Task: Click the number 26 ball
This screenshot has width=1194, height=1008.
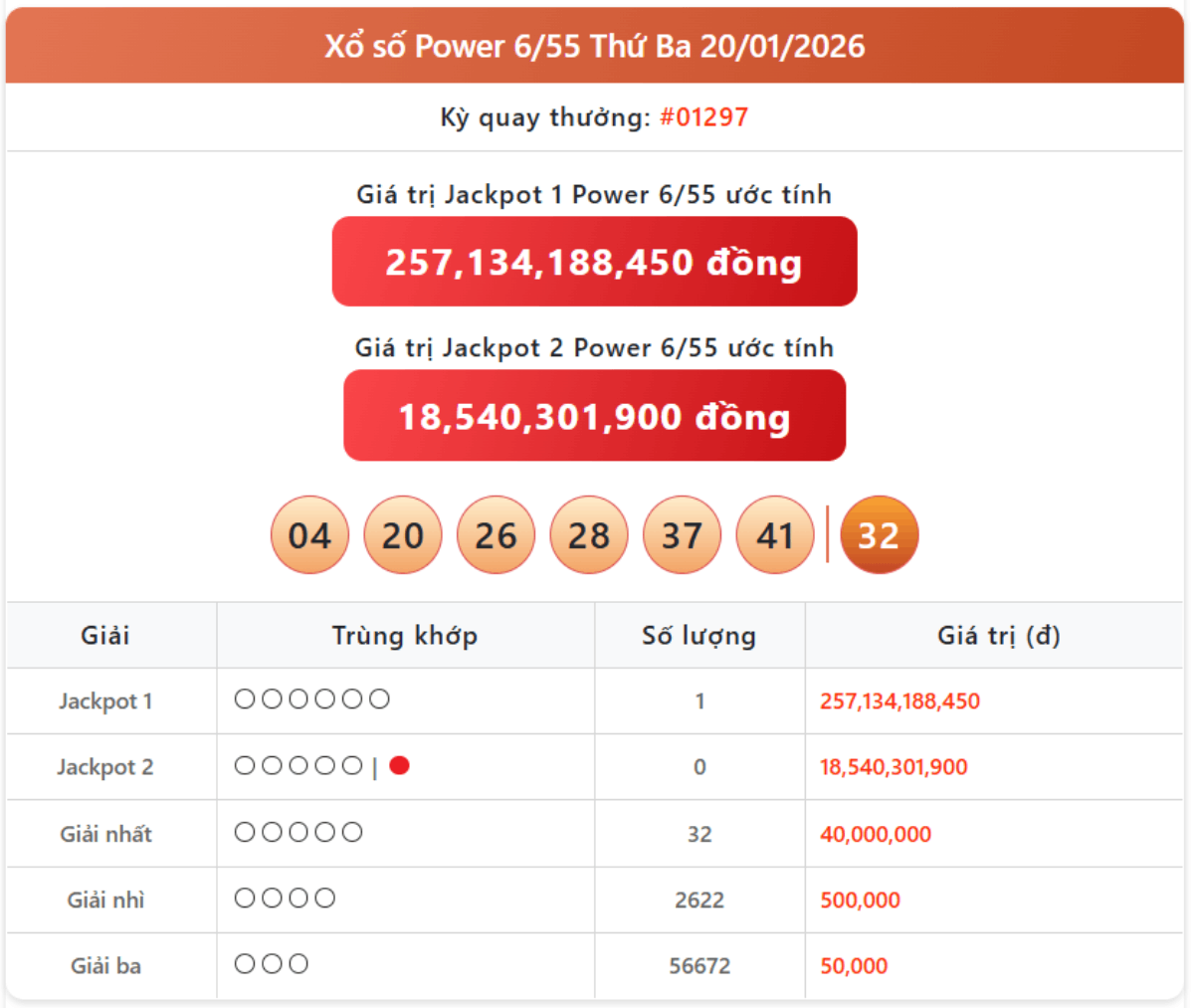Action: [x=496, y=535]
